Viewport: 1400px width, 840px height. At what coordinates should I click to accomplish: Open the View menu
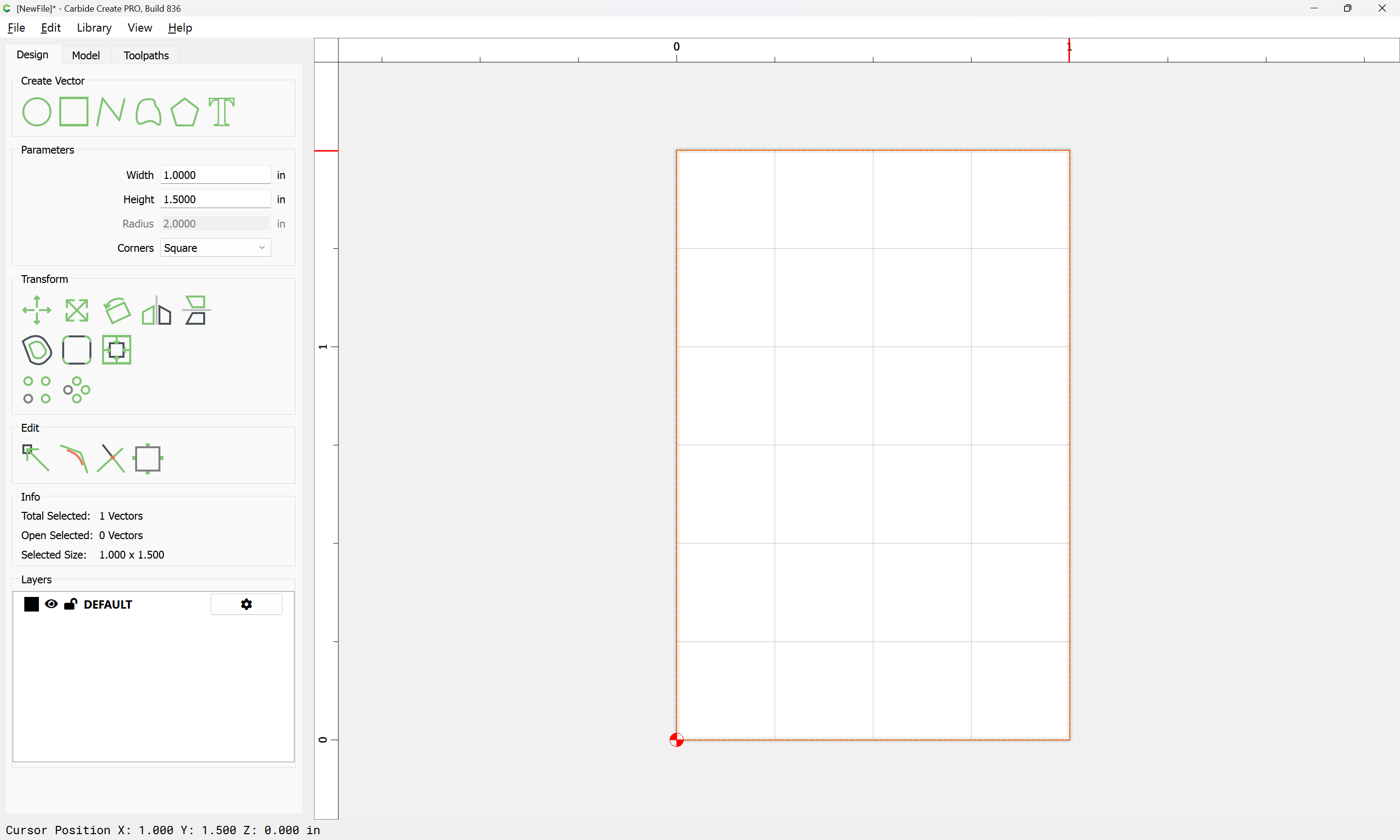(139, 28)
